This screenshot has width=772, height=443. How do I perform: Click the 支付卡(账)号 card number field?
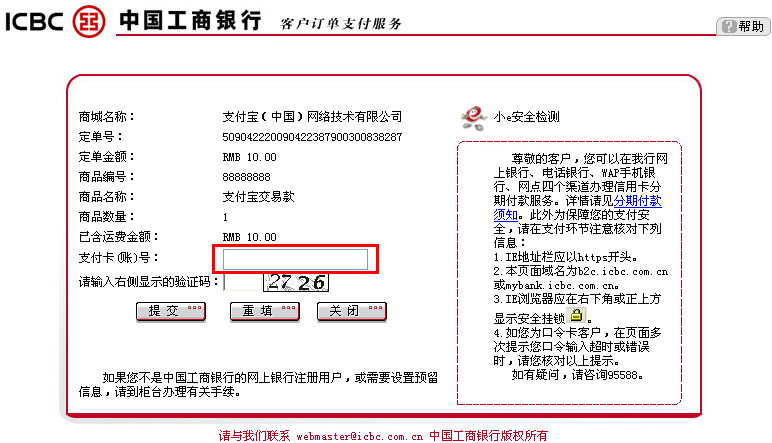[295, 259]
